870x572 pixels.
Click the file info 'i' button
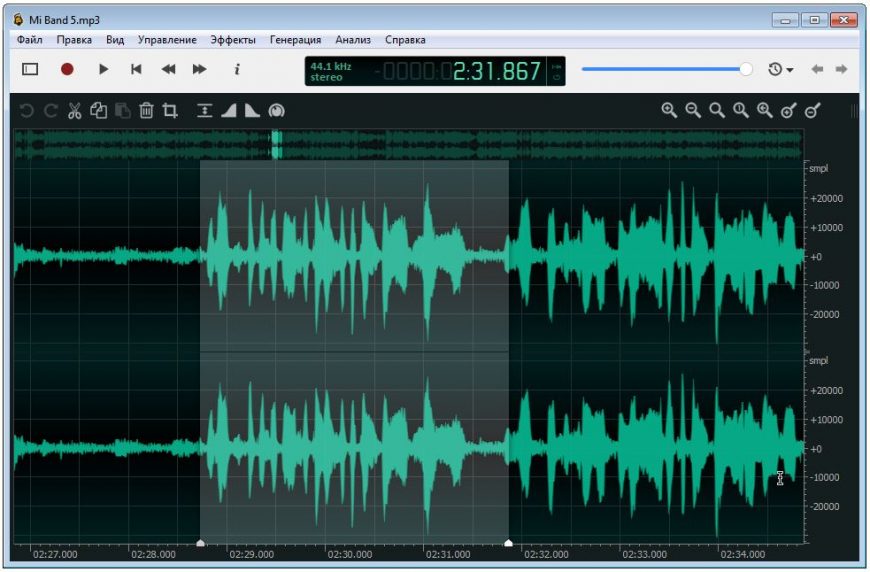point(237,69)
